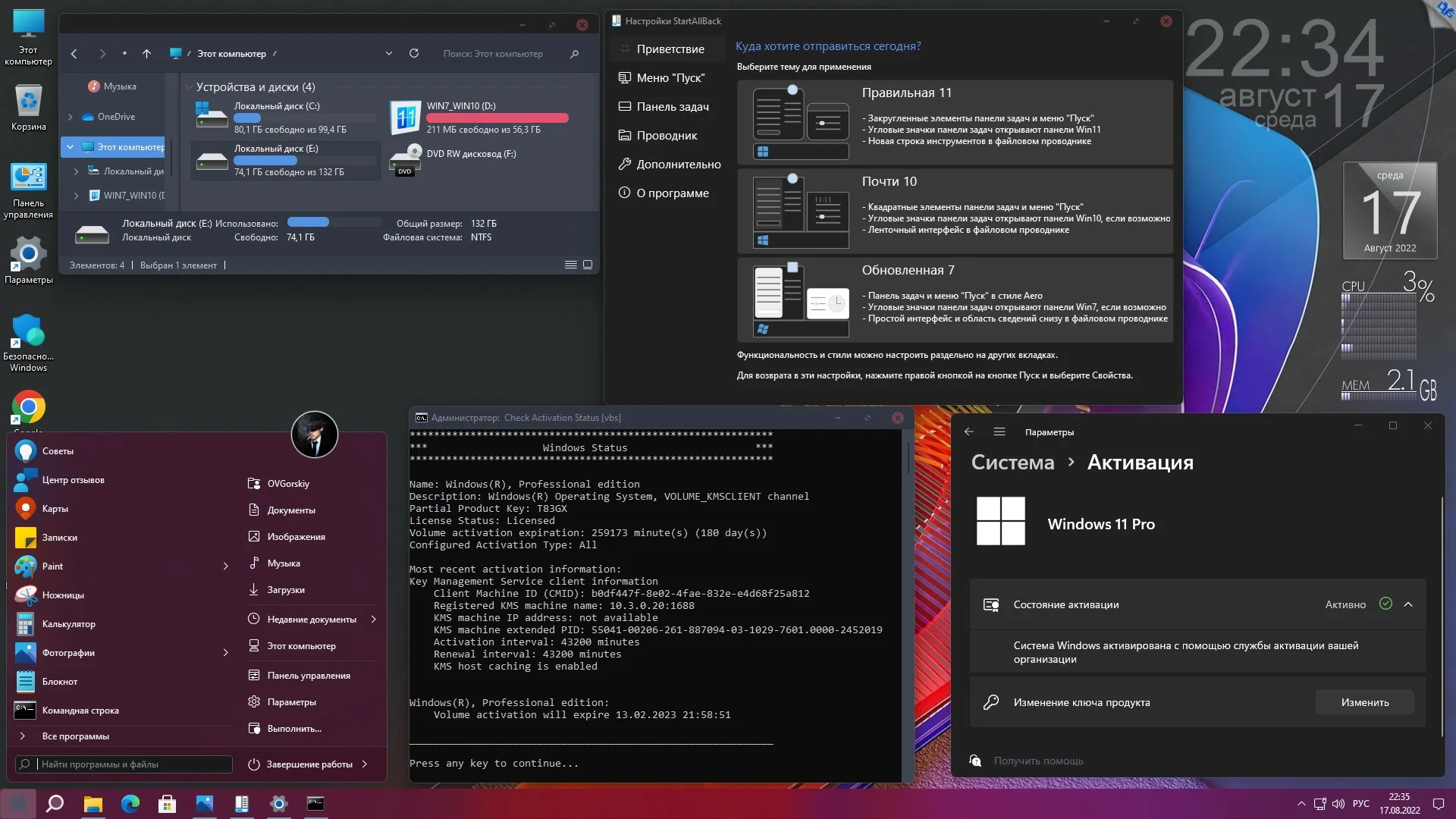Click the Найти программы и файлы search field

pyautogui.click(x=125, y=764)
